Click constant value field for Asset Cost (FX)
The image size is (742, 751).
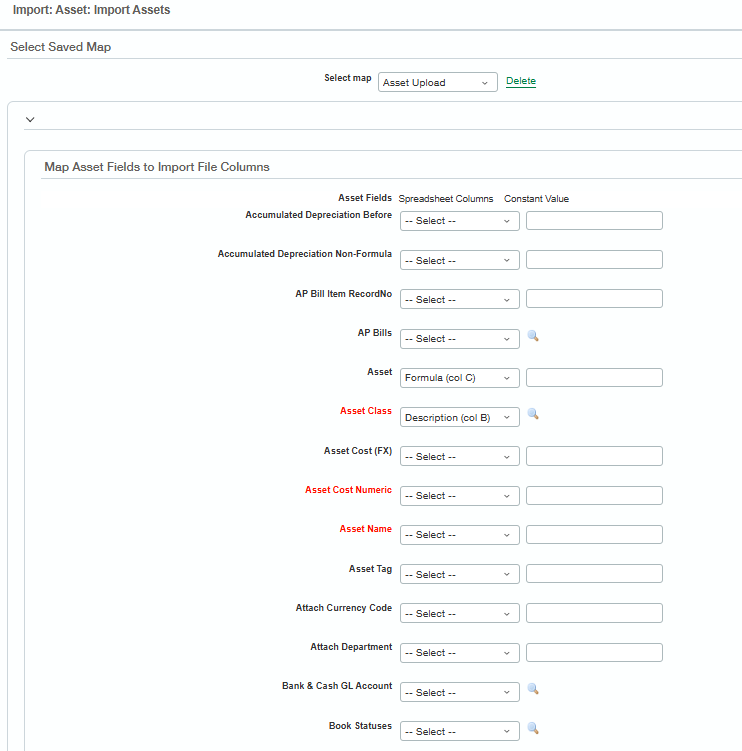[594, 456]
